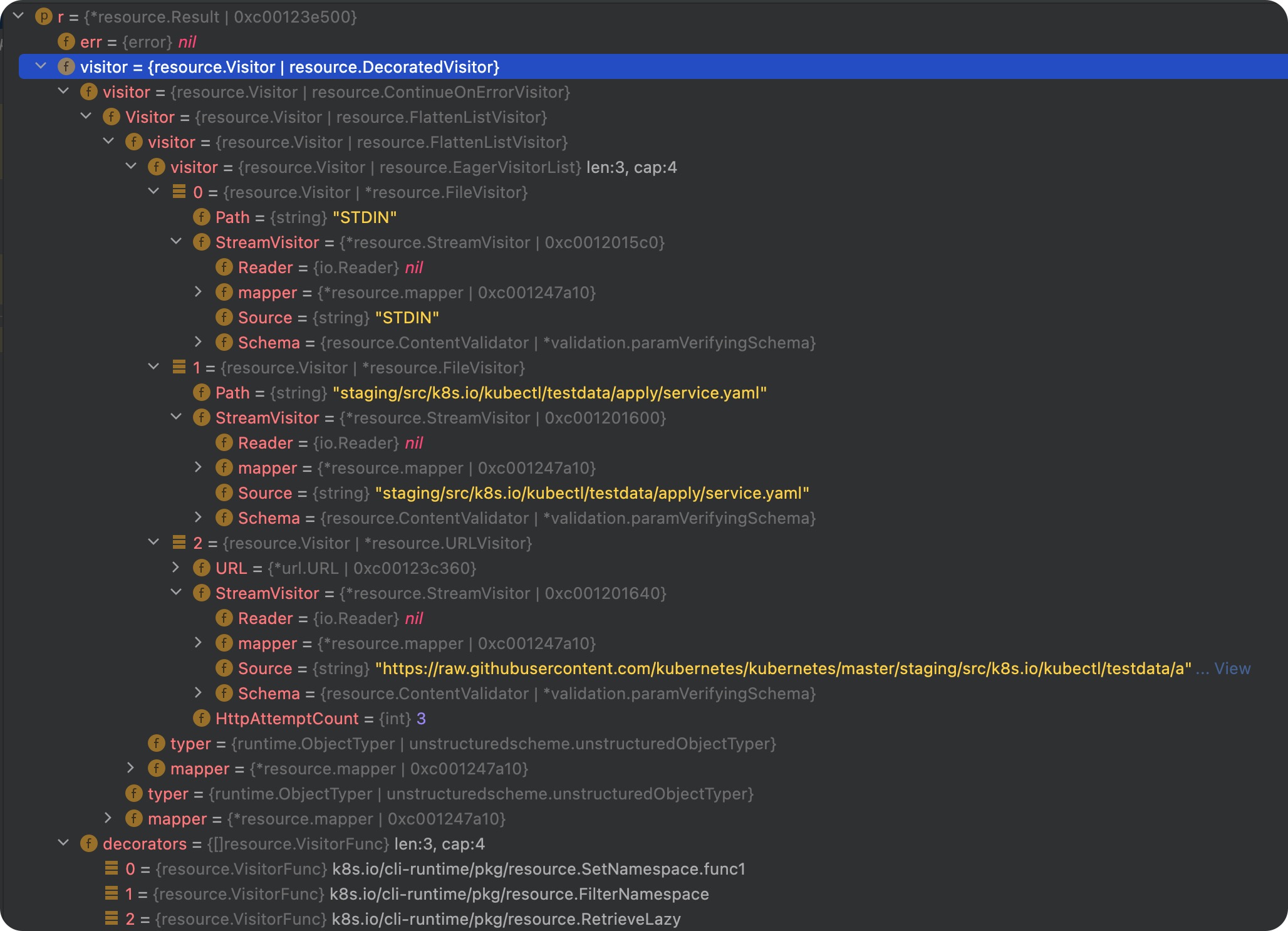Click the field icon beside decorators
Viewport: 1288px width, 931px height.
88,844
